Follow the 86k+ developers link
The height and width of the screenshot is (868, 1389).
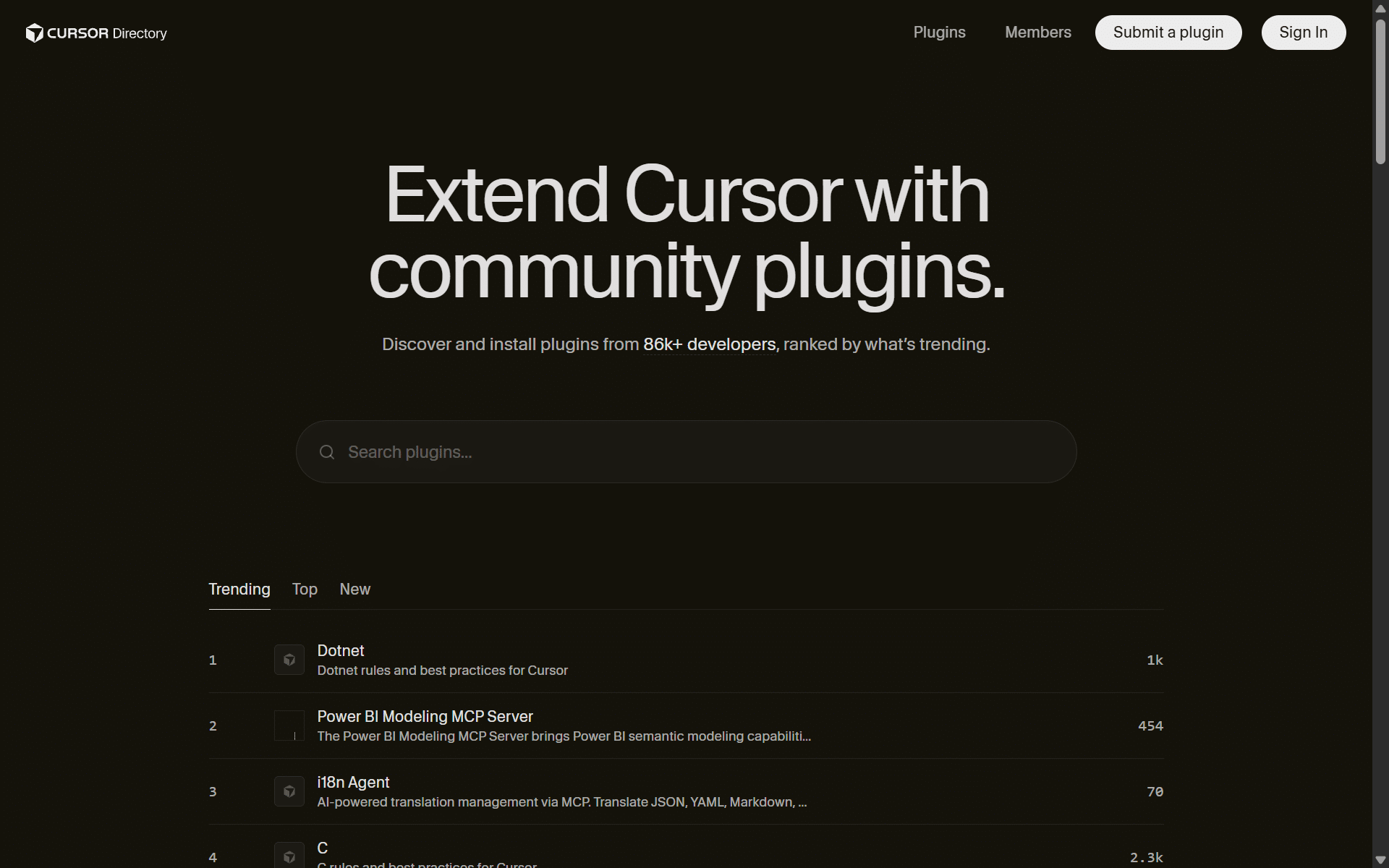[710, 344]
